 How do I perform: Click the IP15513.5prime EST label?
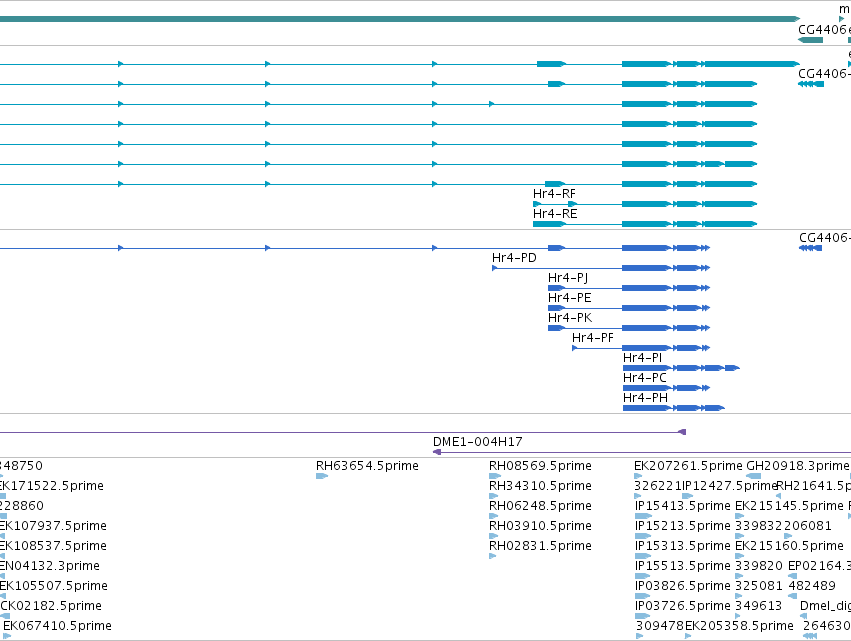tap(683, 566)
